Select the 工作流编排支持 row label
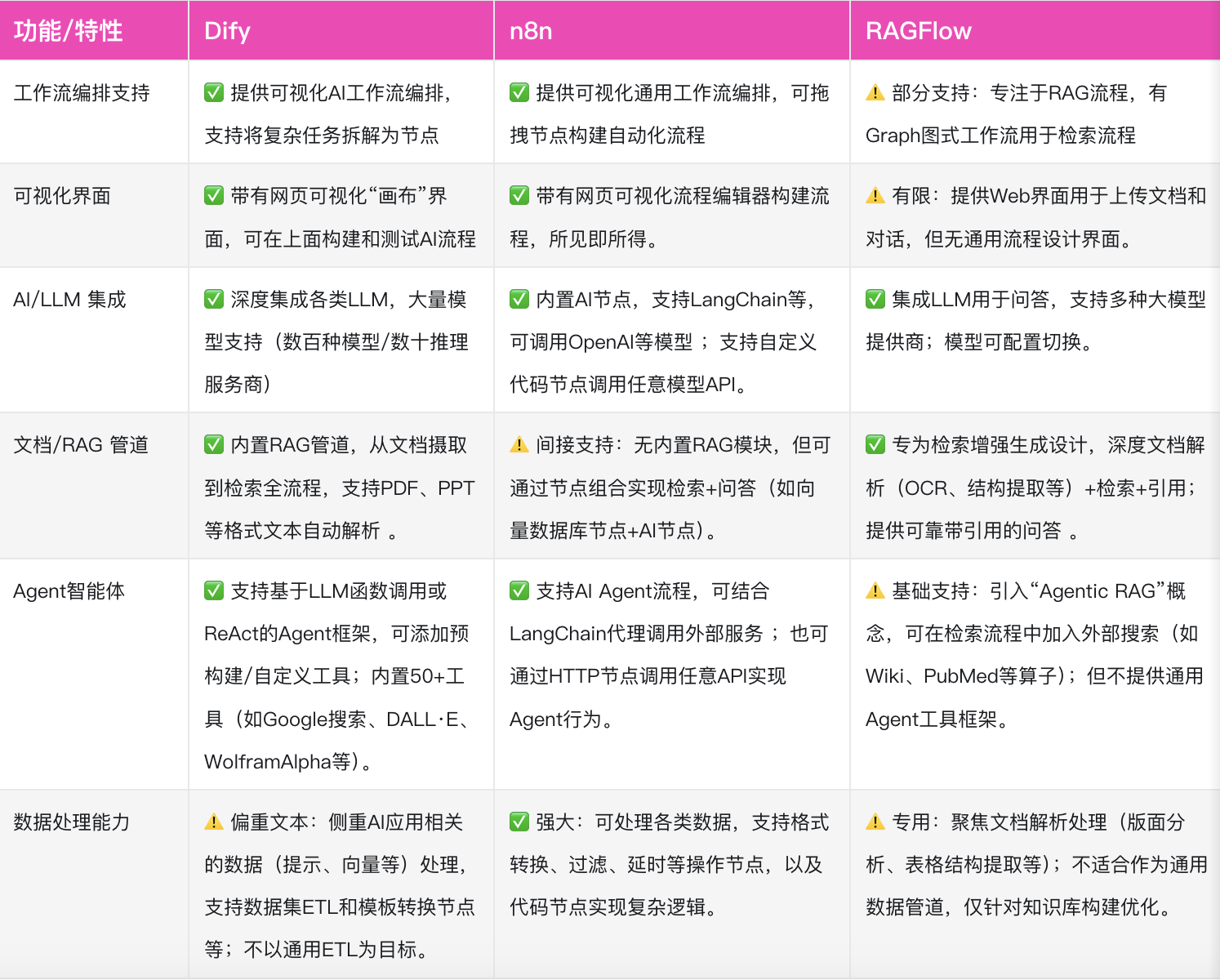The image size is (1220, 980). click(x=82, y=93)
